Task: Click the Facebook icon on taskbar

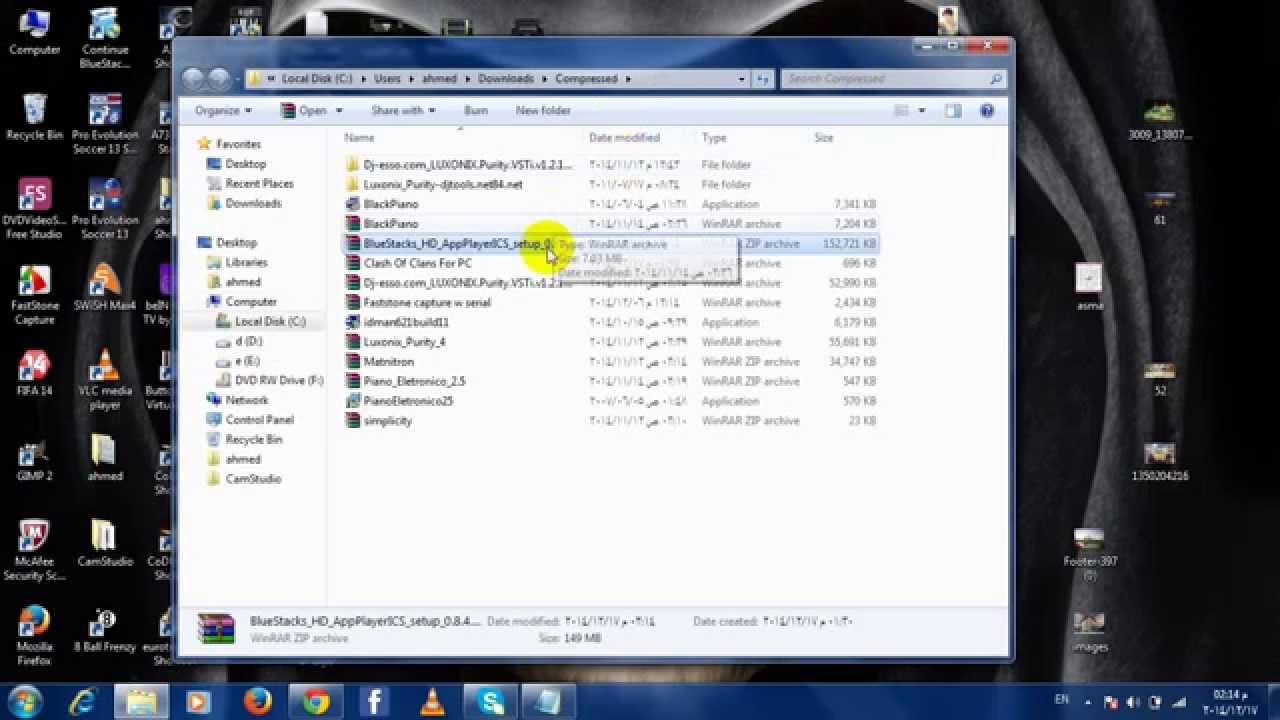Action: coord(375,702)
